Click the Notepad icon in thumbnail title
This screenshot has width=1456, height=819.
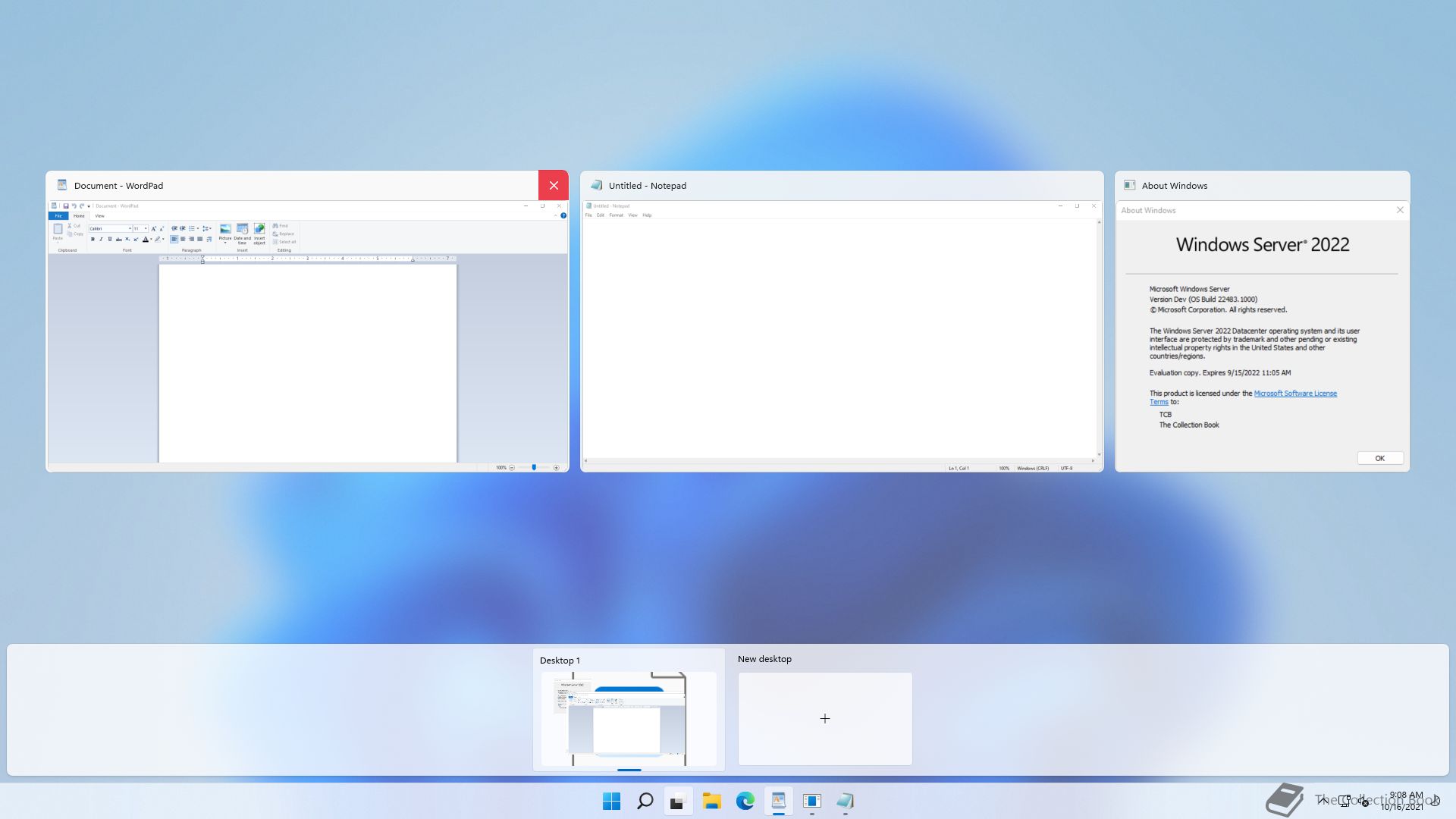pyautogui.click(x=597, y=185)
